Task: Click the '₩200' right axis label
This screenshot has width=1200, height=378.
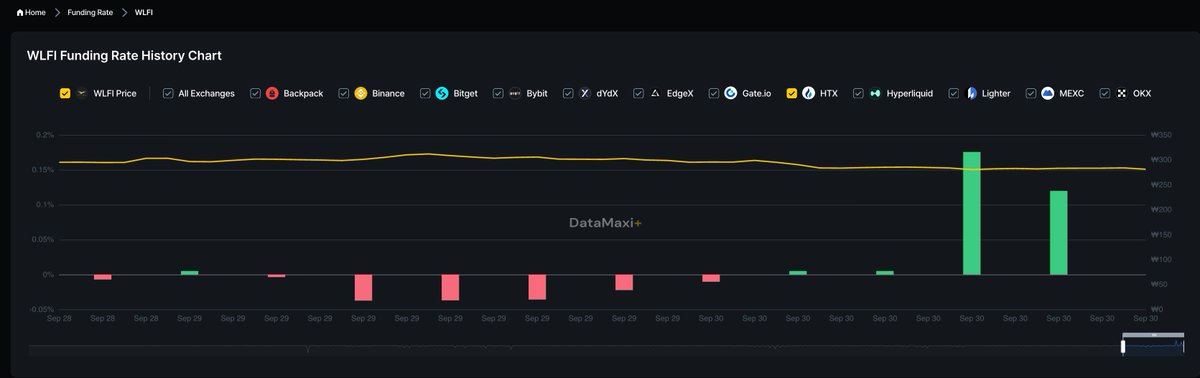Action: (1160, 210)
